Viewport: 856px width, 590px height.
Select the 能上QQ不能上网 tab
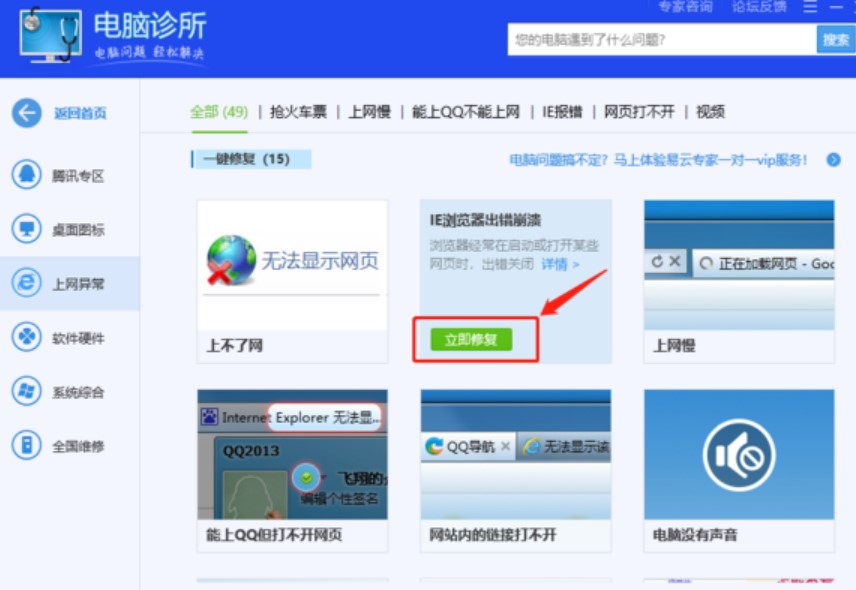click(x=466, y=112)
